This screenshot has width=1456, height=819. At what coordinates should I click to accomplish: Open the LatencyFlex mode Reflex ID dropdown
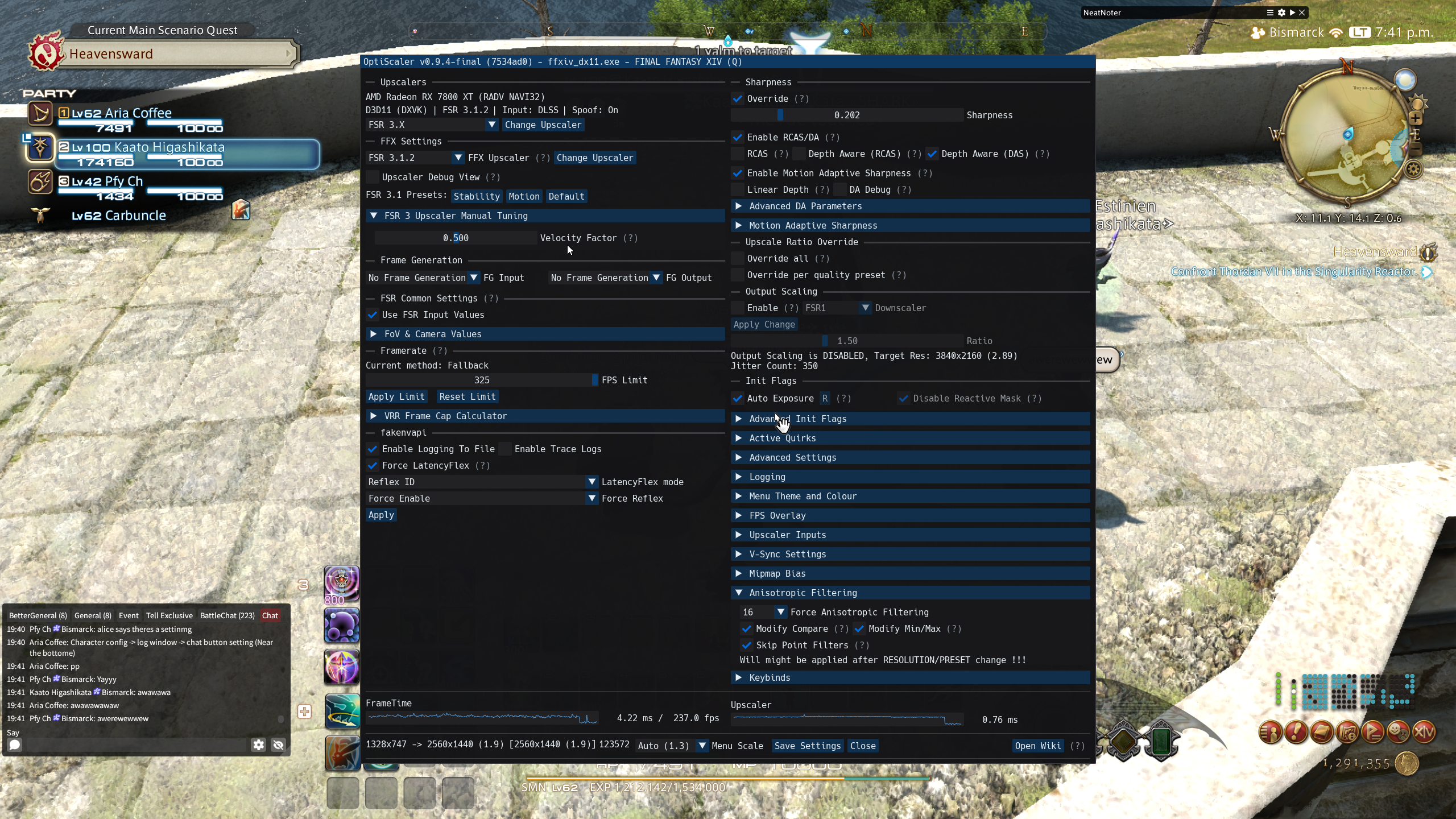coord(482,482)
